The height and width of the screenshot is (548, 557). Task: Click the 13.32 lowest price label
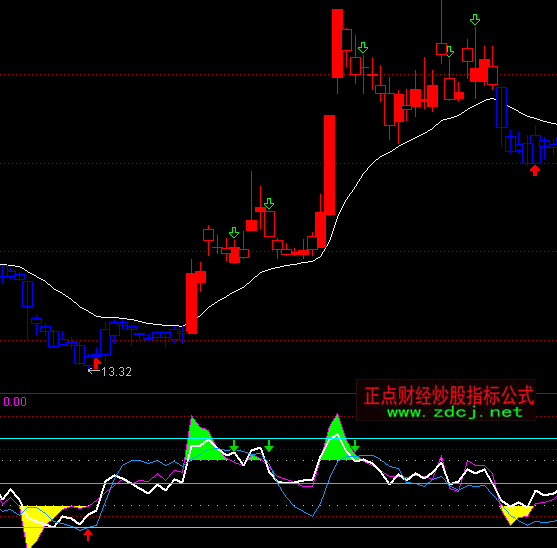point(117,372)
